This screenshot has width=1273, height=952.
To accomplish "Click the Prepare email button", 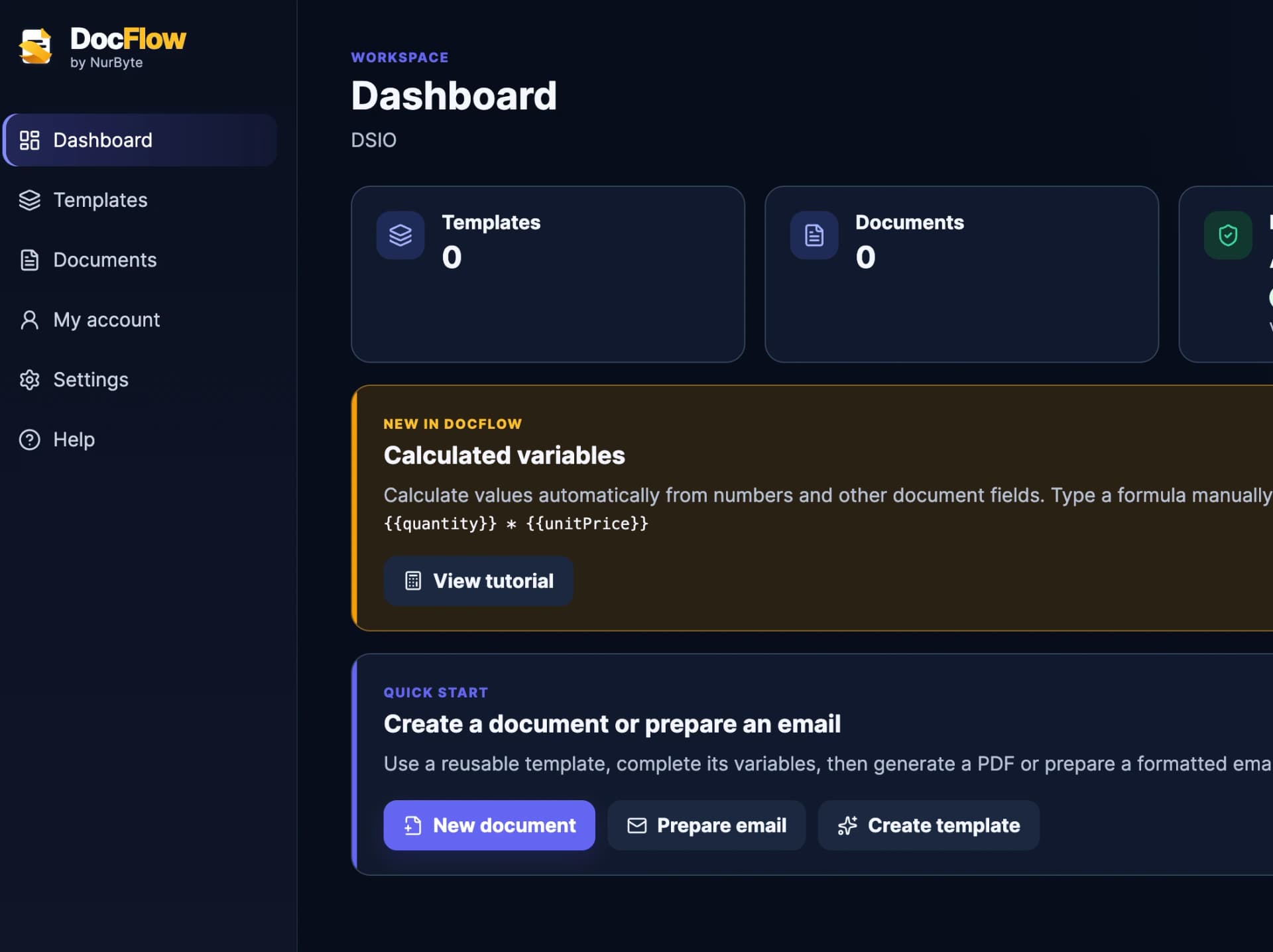I will 707,825.
